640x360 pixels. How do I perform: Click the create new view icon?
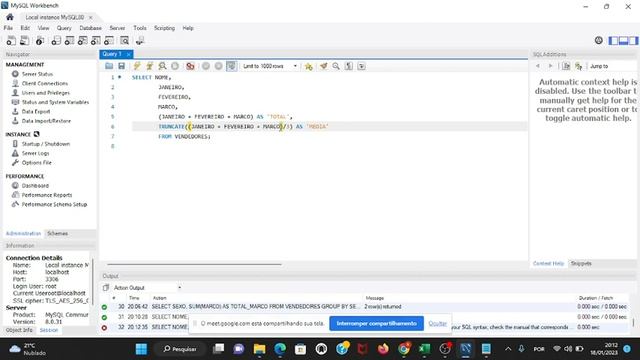pyautogui.click(x=82, y=40)
